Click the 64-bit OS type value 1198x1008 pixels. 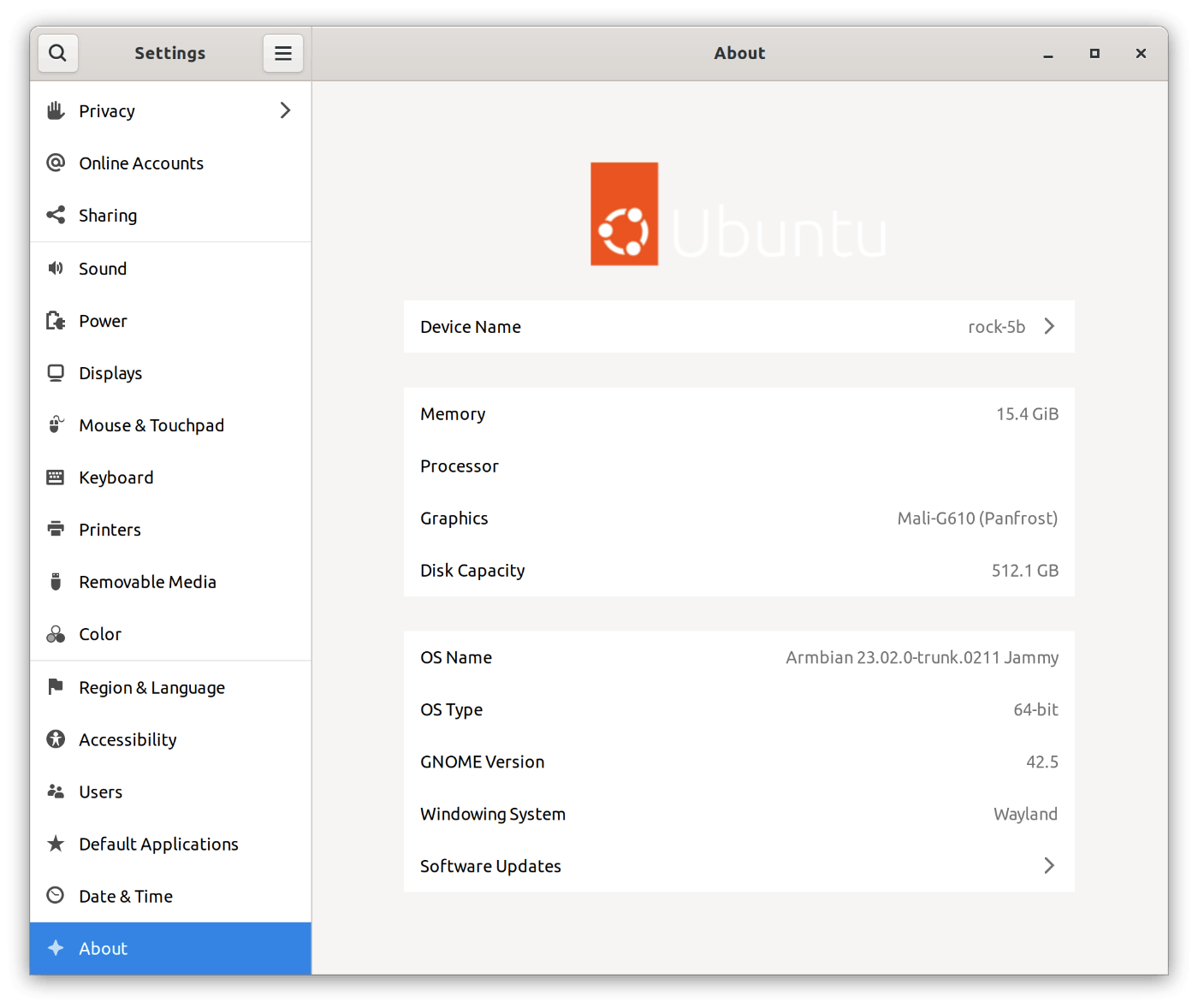tap(1035, 709)
